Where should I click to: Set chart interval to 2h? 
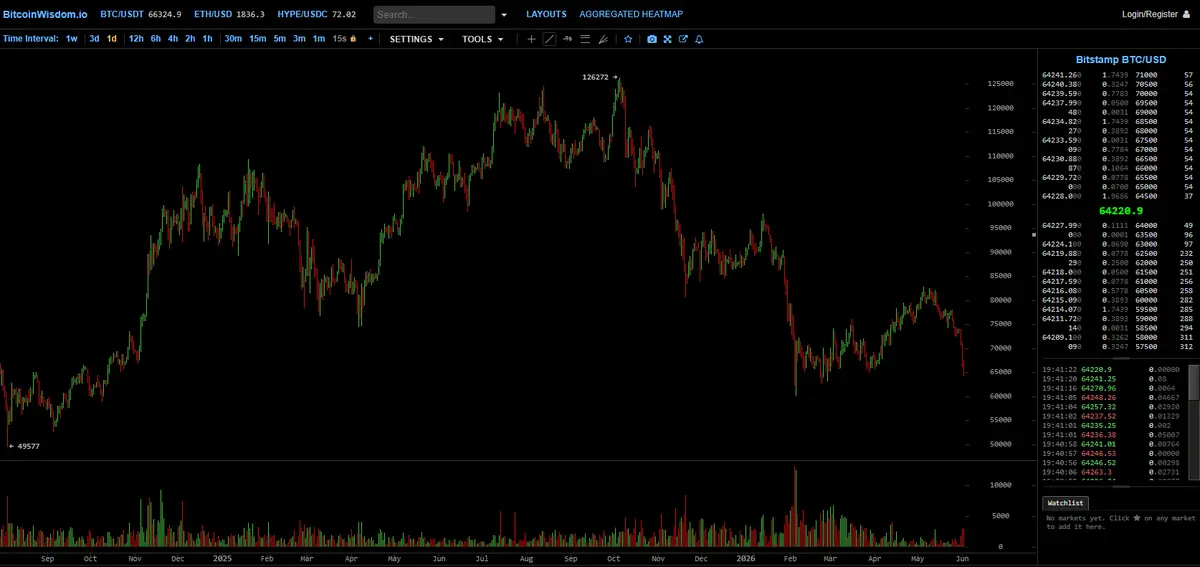190,39
